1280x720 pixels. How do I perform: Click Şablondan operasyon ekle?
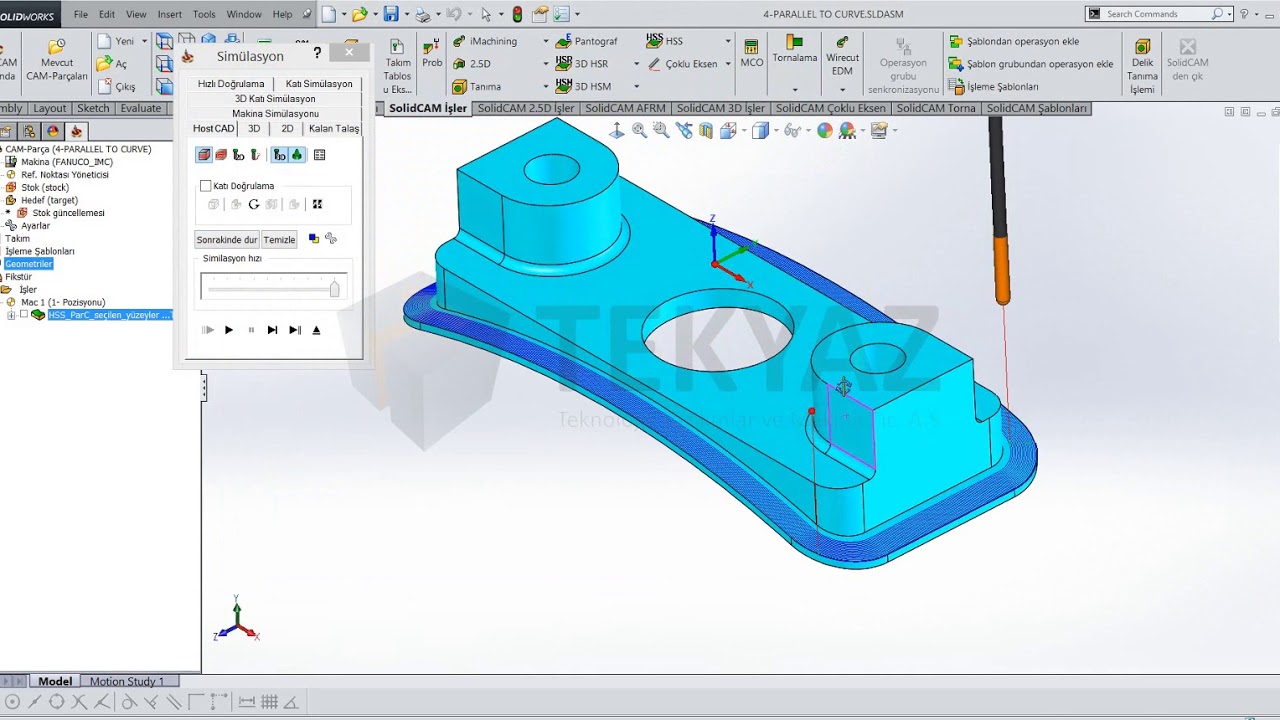click(1014, 42)
